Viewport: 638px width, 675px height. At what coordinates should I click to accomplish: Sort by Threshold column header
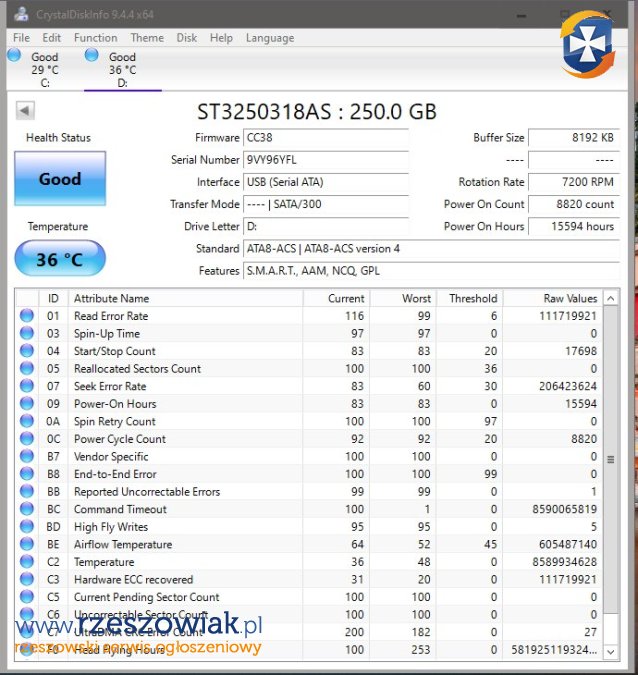pyautogui.click(x=470, y=298)
